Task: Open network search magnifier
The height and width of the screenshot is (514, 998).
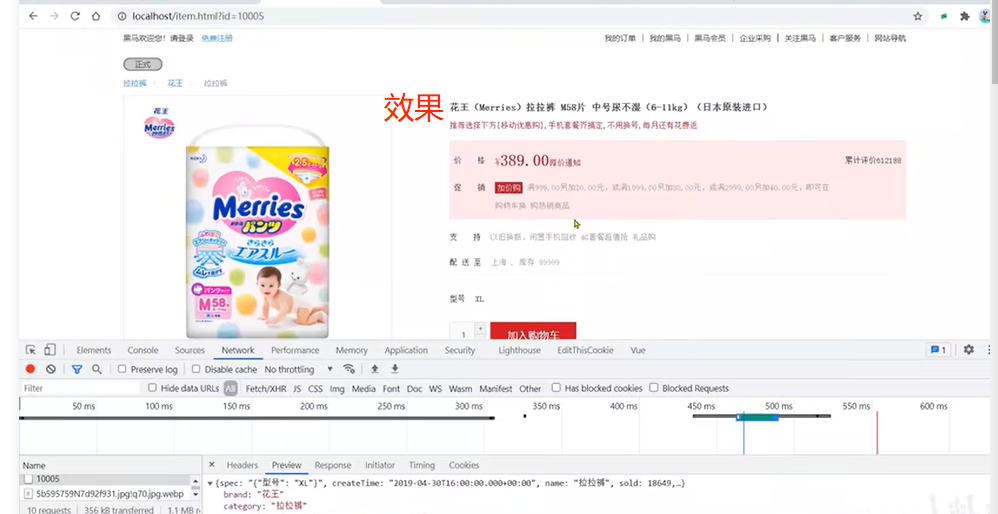Action: tap(97, 369)
